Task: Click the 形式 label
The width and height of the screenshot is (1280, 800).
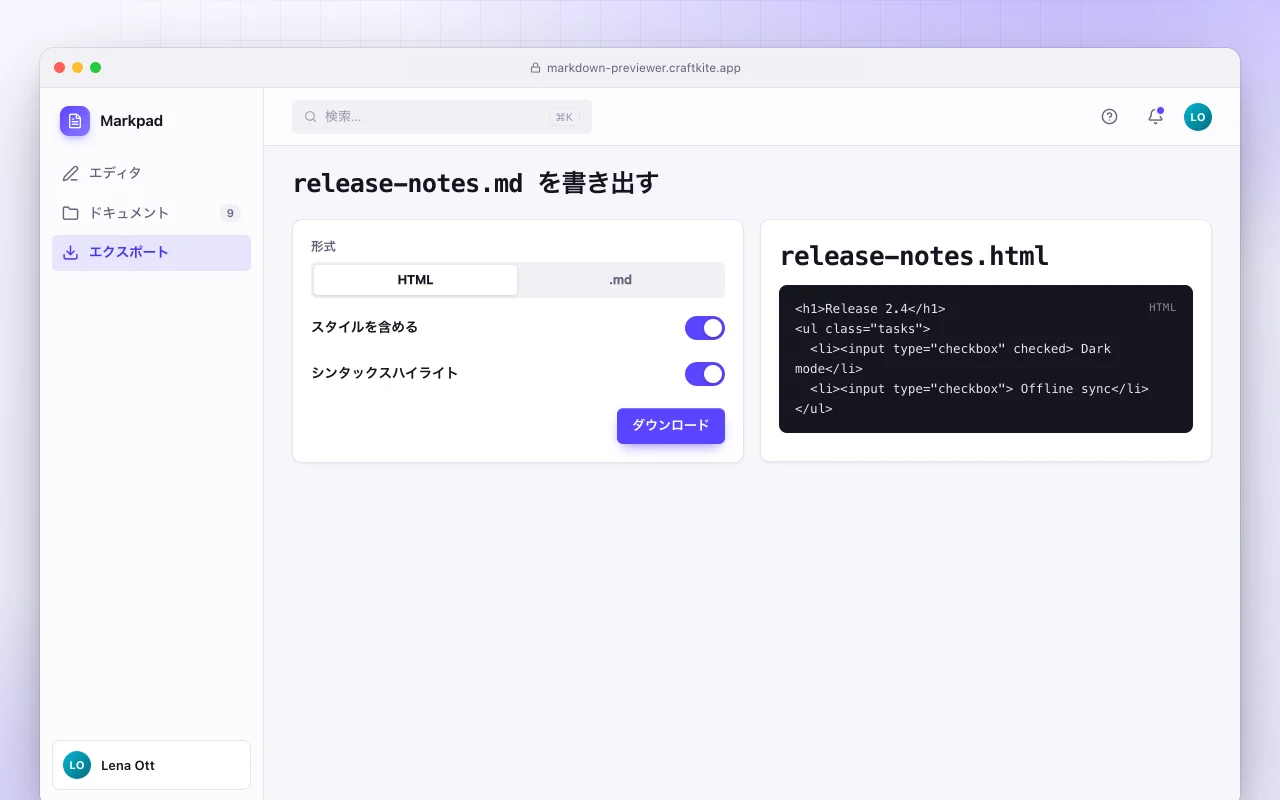Action: click(323, 246)
